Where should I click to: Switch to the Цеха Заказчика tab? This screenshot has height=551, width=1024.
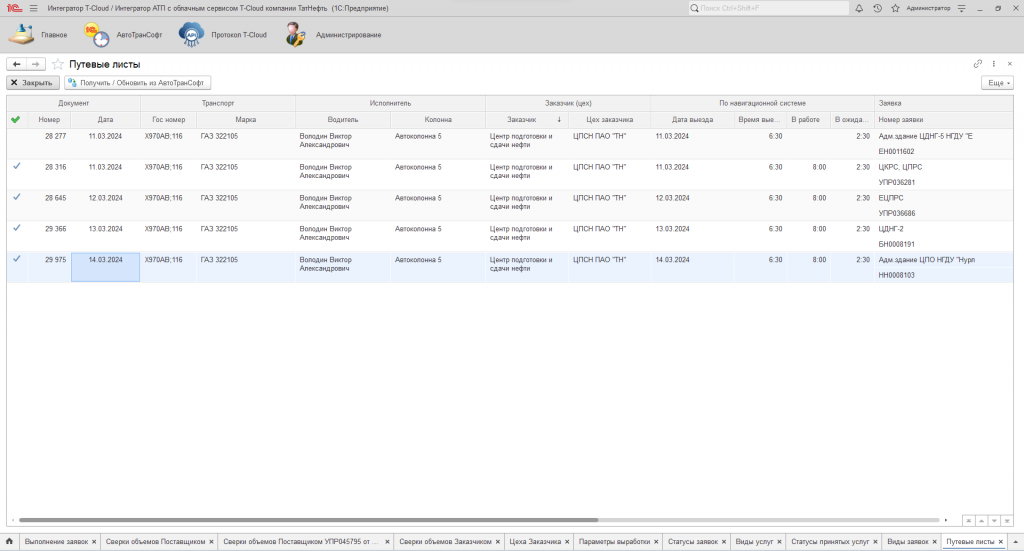[535, 541]
